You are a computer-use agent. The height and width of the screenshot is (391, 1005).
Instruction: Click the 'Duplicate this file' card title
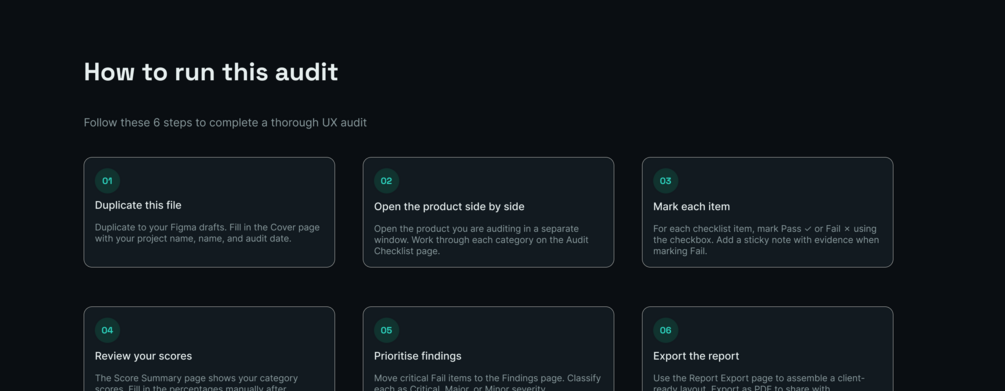tap(138, 206)
